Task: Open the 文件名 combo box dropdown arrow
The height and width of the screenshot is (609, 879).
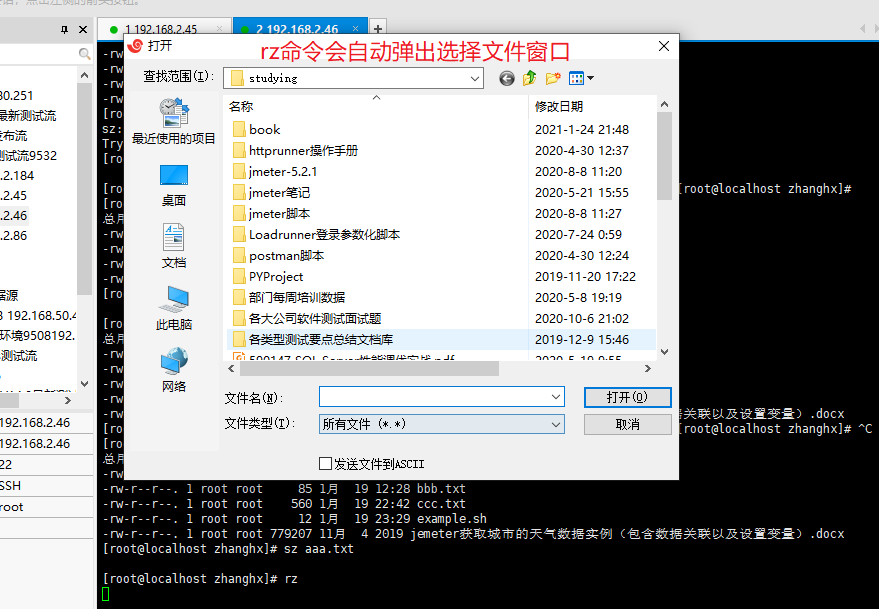Action: (x=555, y=397)
